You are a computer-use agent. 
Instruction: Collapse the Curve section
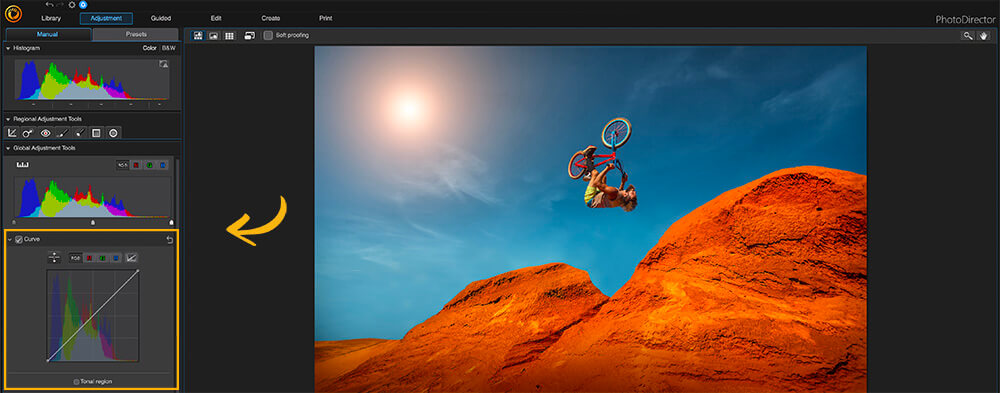10,240
